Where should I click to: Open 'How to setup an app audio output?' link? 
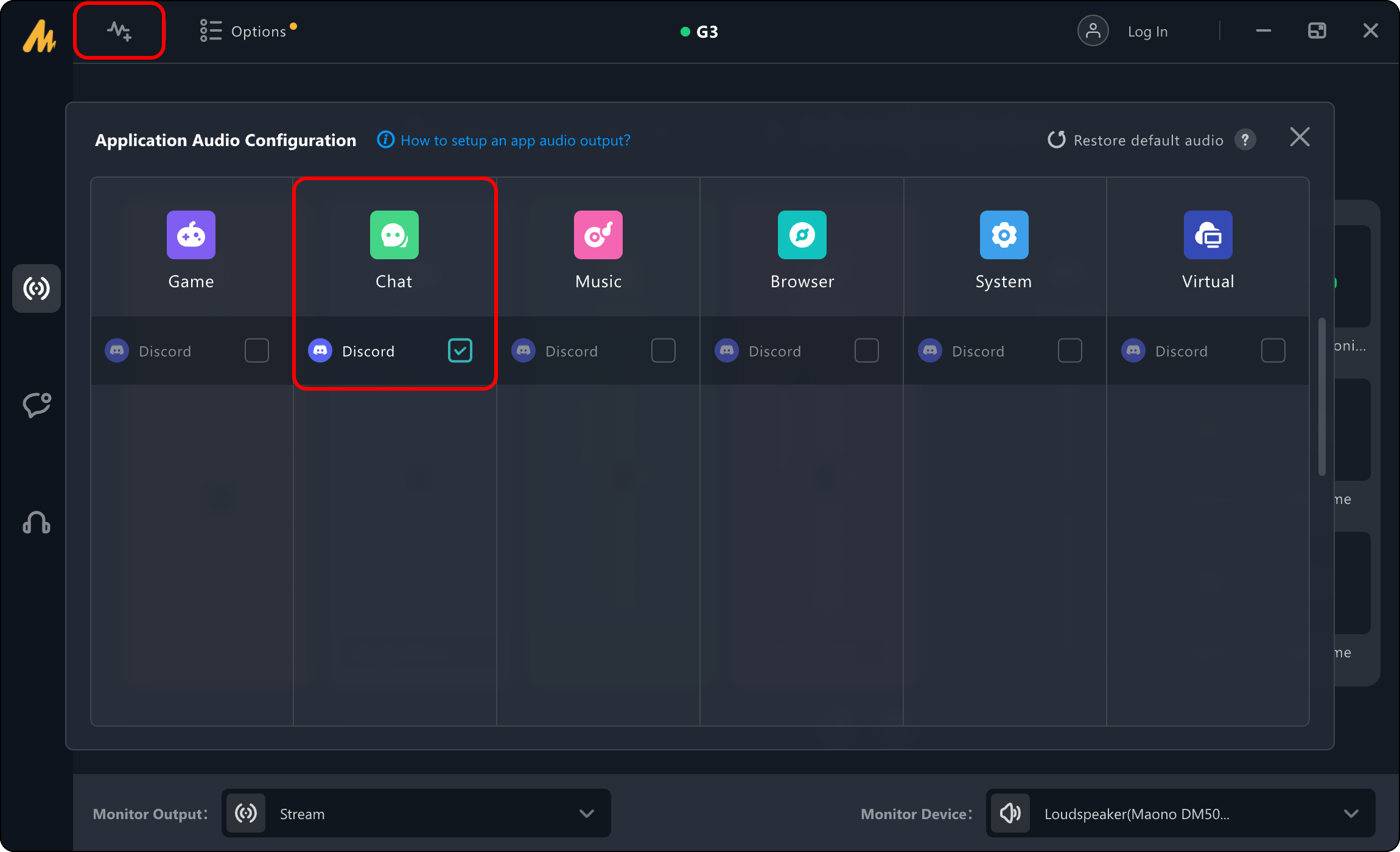tap(516, 141)
